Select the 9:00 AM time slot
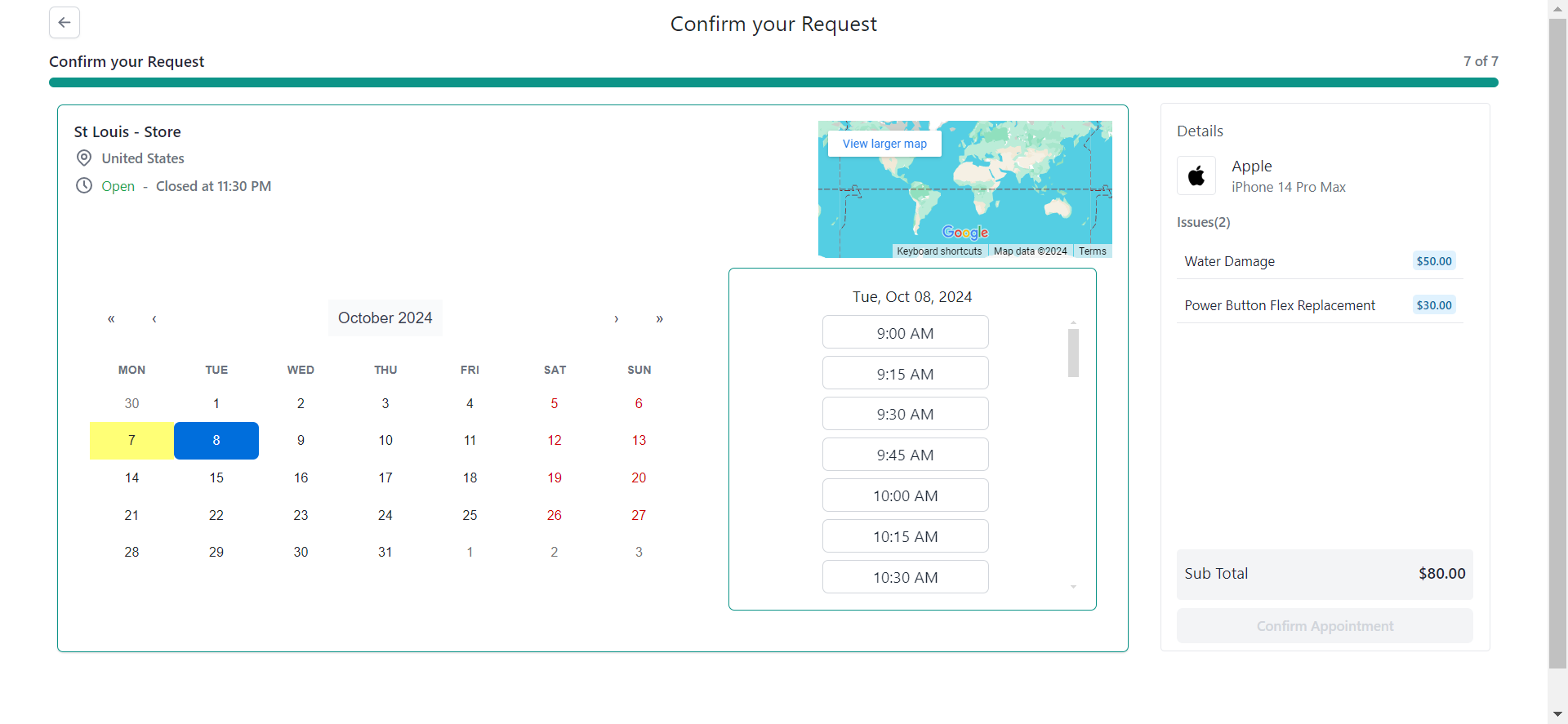Screen dimensions: 1568x724 tap(906, 333)
